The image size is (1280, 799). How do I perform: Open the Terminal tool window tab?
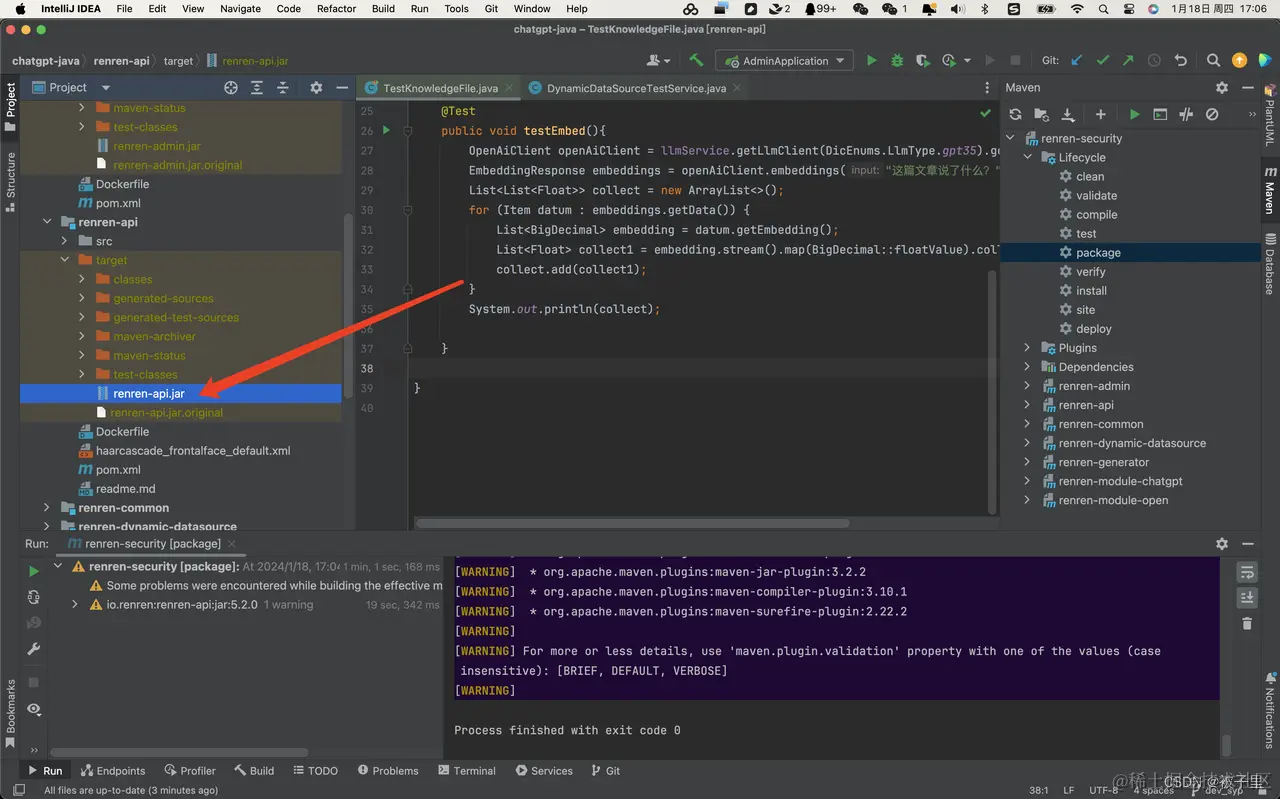467,771
